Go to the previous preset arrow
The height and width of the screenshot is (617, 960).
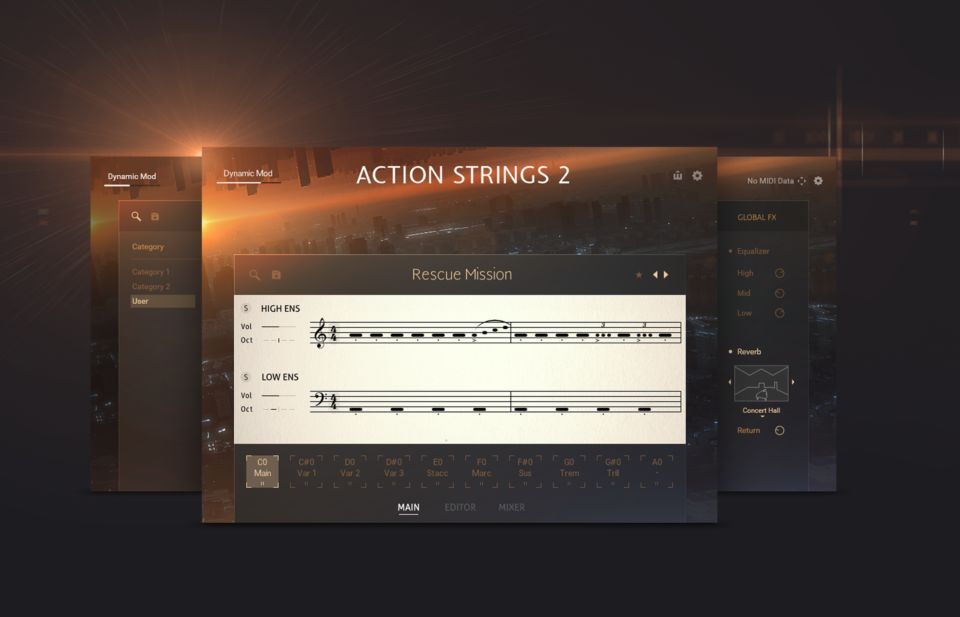[655, 275]
